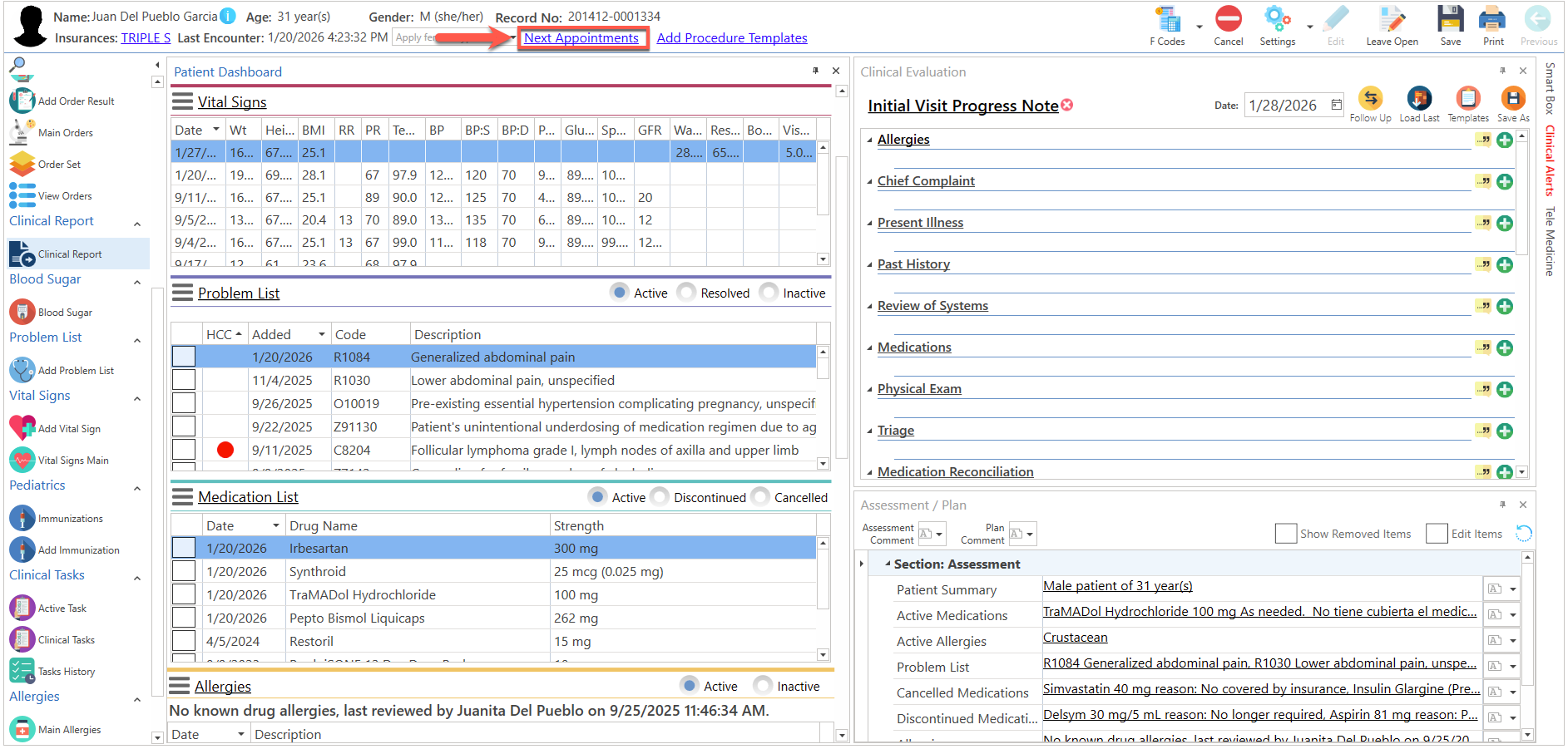The width and height of the screenshot is (1568, 749).
Task: Open the Problem List hamburger menu
Action: click(182, 293)
